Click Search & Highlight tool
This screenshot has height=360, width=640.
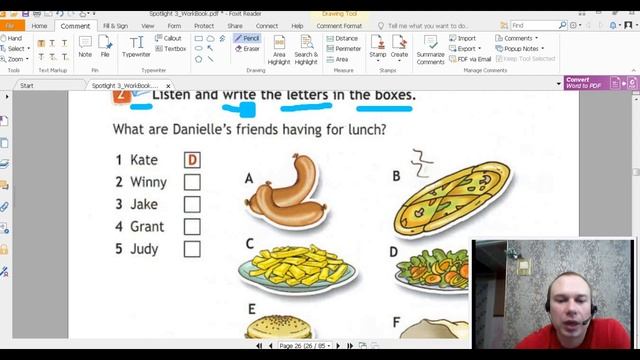point(306,50)
